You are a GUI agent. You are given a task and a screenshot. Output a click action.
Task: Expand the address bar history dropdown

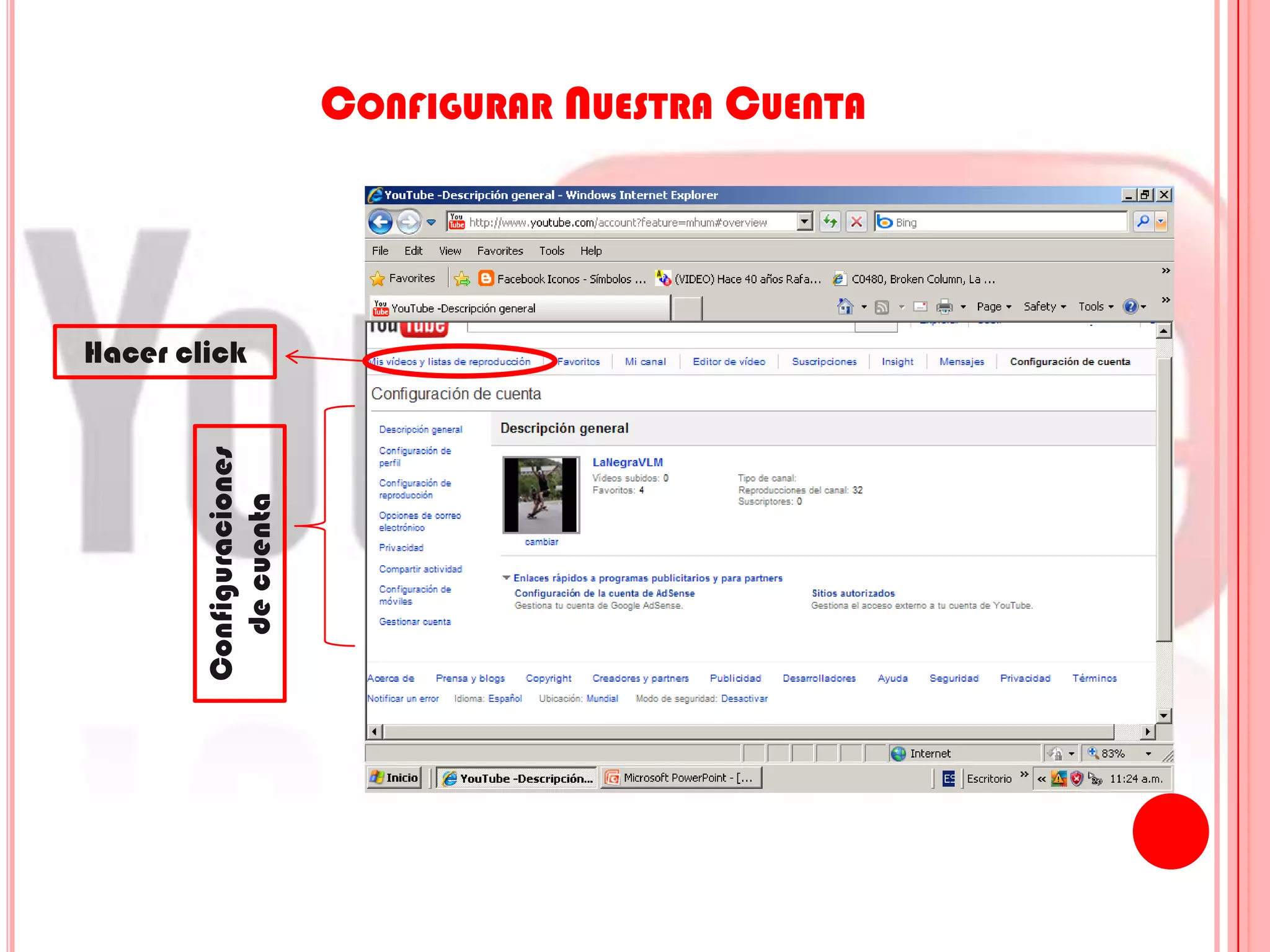(804, 221)
